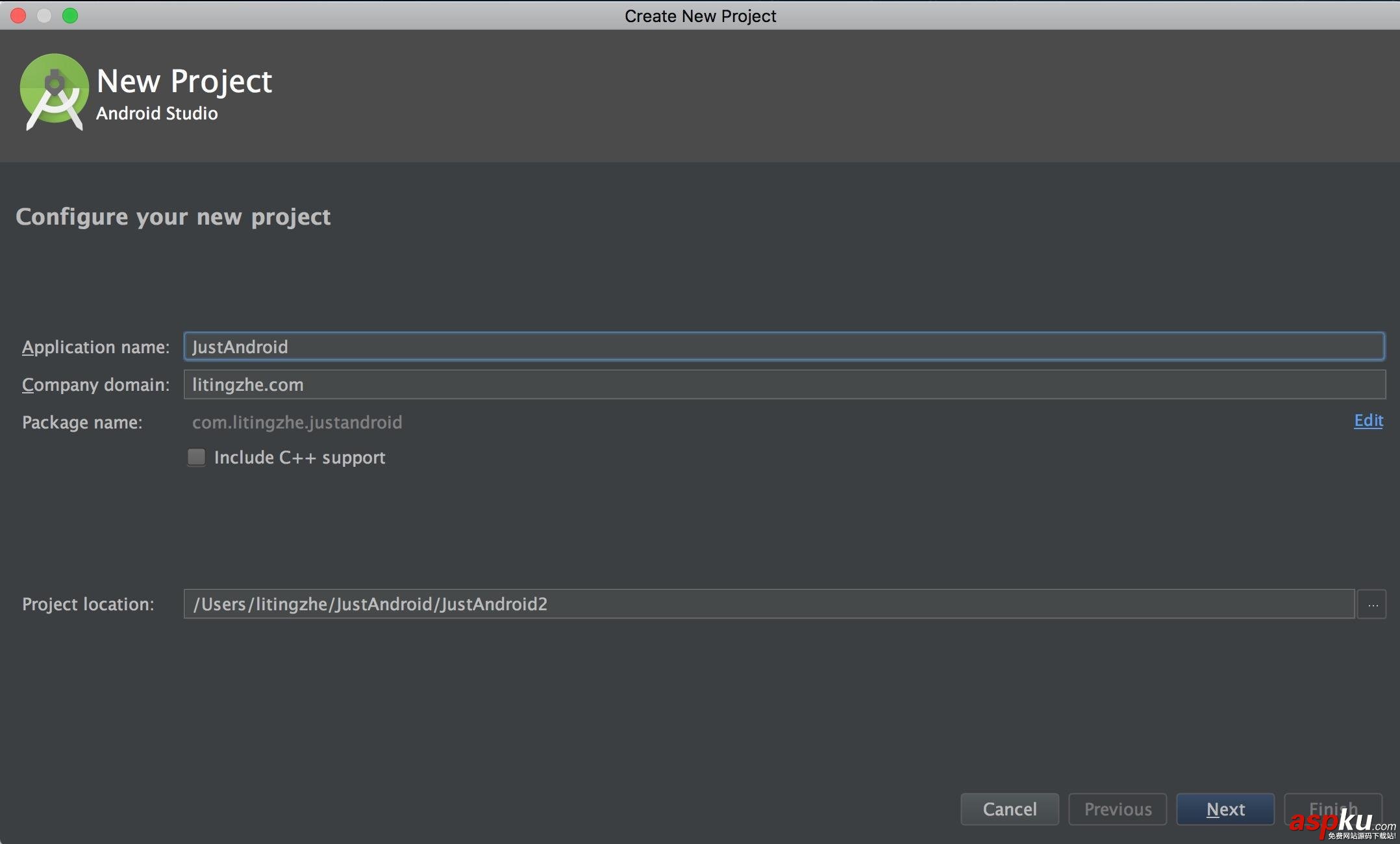Click the Project location label
The image size is (1400, 844).
pos(88,604)
